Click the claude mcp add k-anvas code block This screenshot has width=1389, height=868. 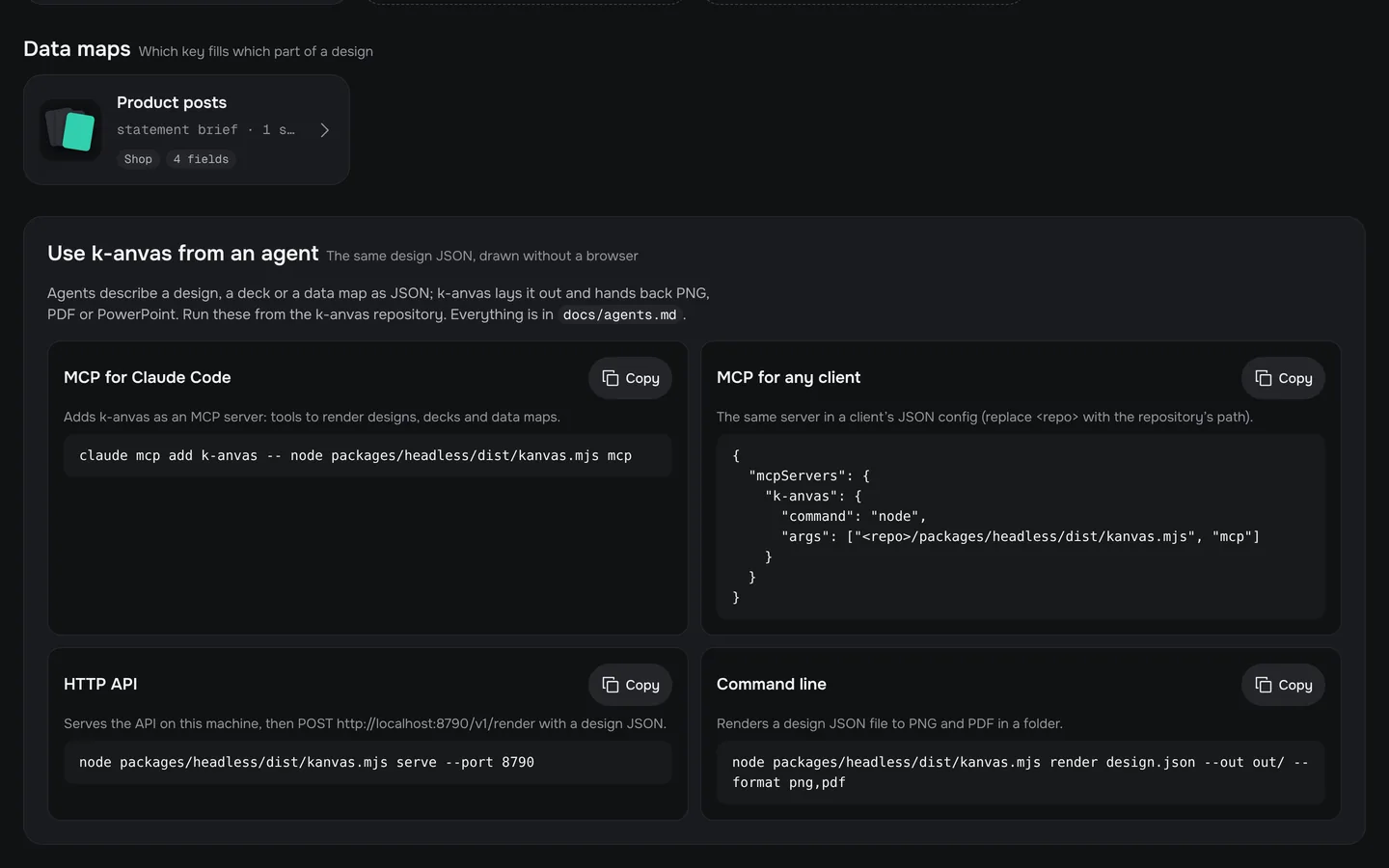(368, 455)
